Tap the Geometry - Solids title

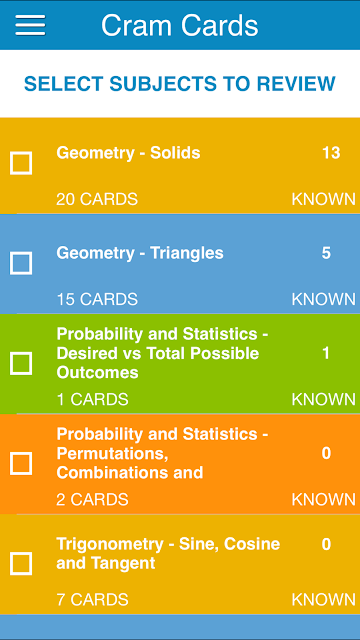(x=128, y=153)
